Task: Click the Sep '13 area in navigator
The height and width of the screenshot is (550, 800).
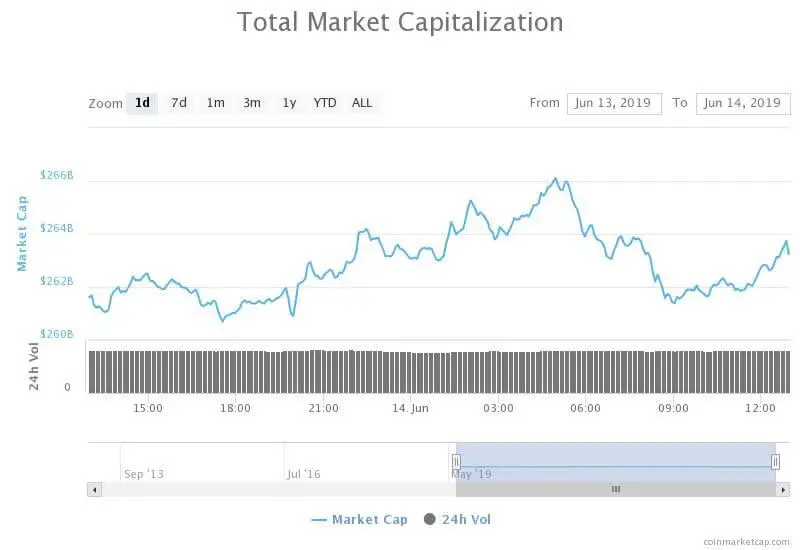Action: pos(144,473)
